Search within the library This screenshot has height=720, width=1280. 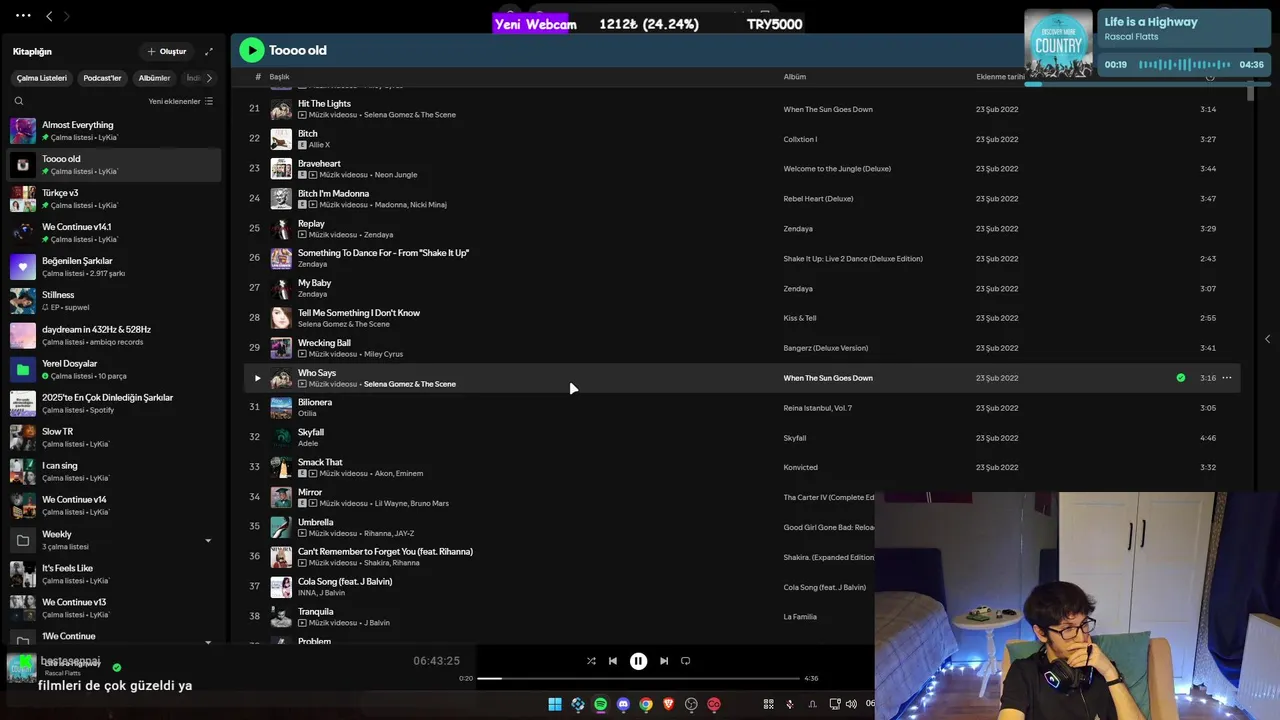(19, 101)
